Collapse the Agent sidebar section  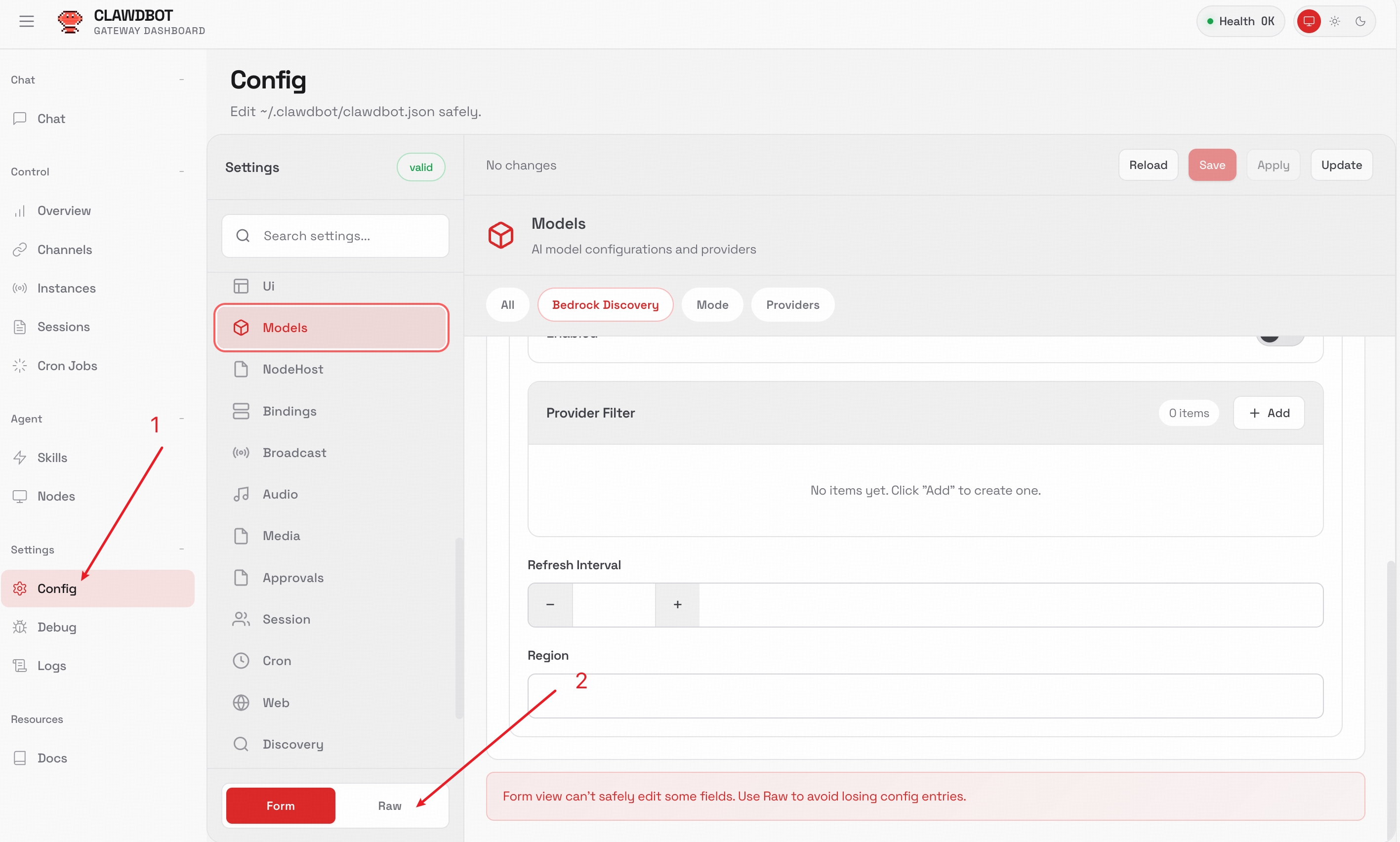pyautogui.click(x=181, y=419)
